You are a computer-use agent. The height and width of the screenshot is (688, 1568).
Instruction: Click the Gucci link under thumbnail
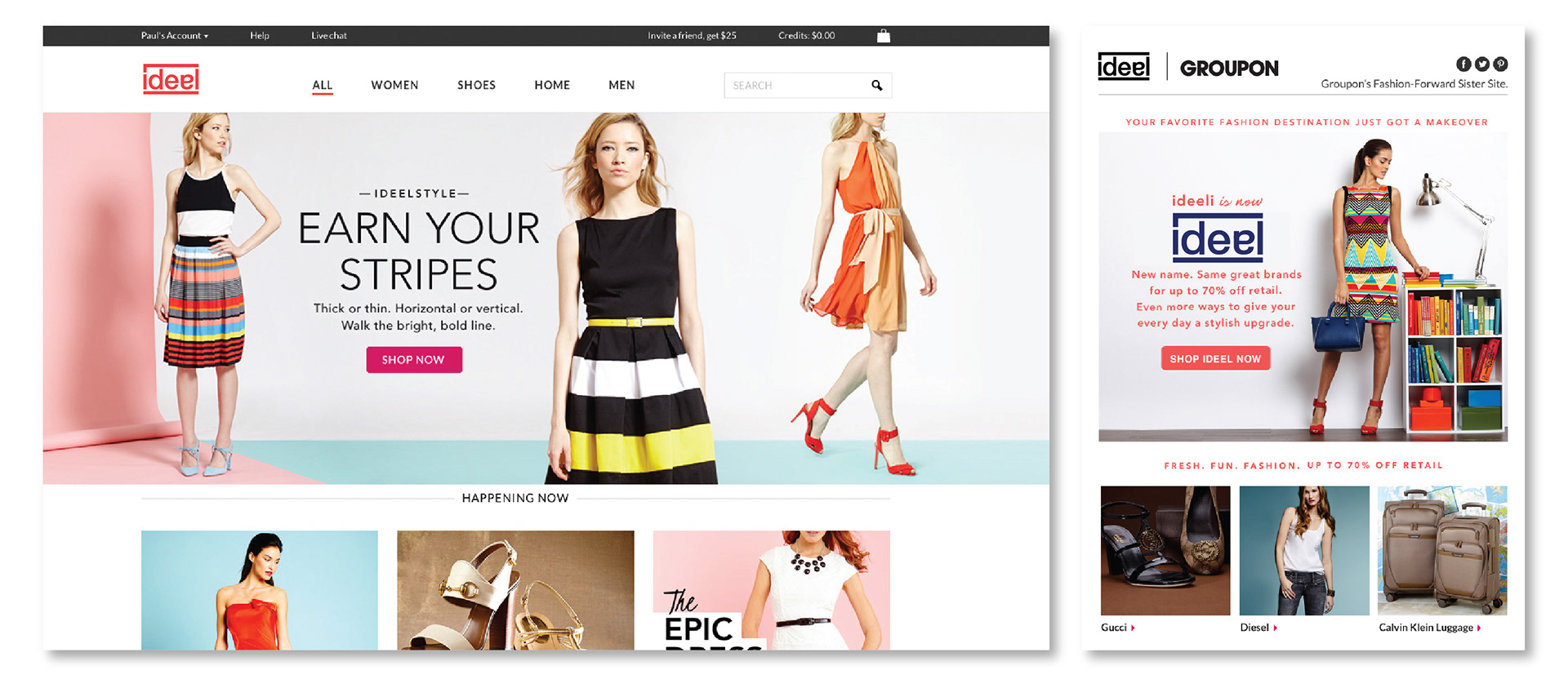pos(1117,628)
